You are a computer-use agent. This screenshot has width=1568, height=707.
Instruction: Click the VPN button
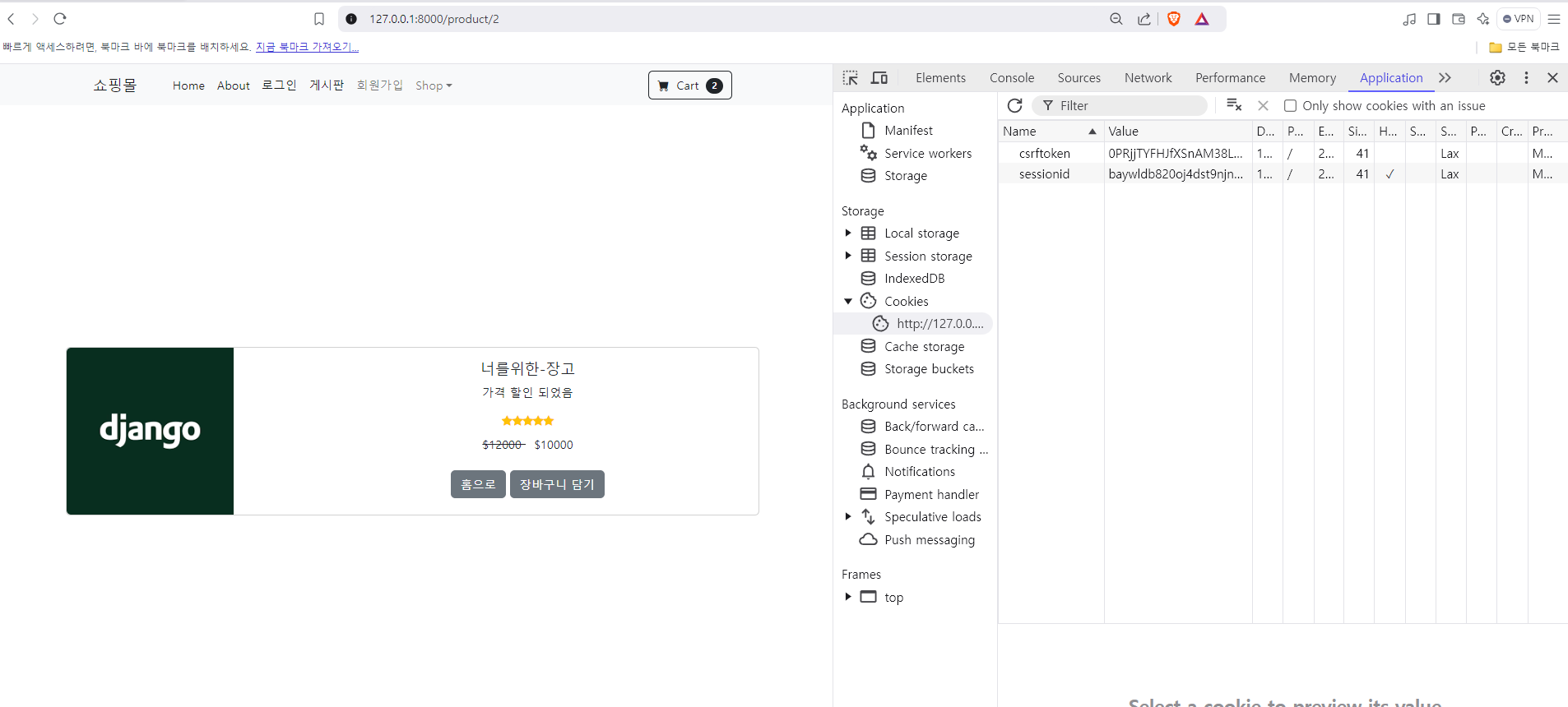click(x=1519, y=19)
